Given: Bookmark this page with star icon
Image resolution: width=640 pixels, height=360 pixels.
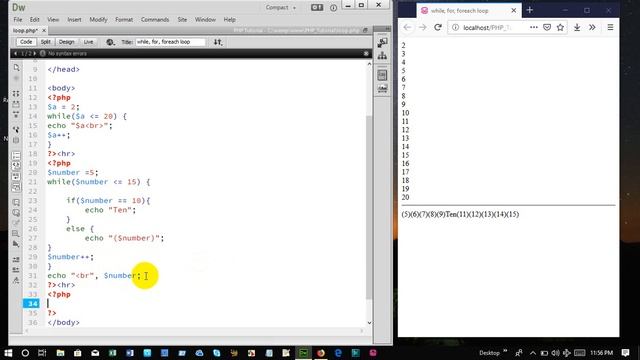Looking at the screenshot, I should [x=560, y=27].
